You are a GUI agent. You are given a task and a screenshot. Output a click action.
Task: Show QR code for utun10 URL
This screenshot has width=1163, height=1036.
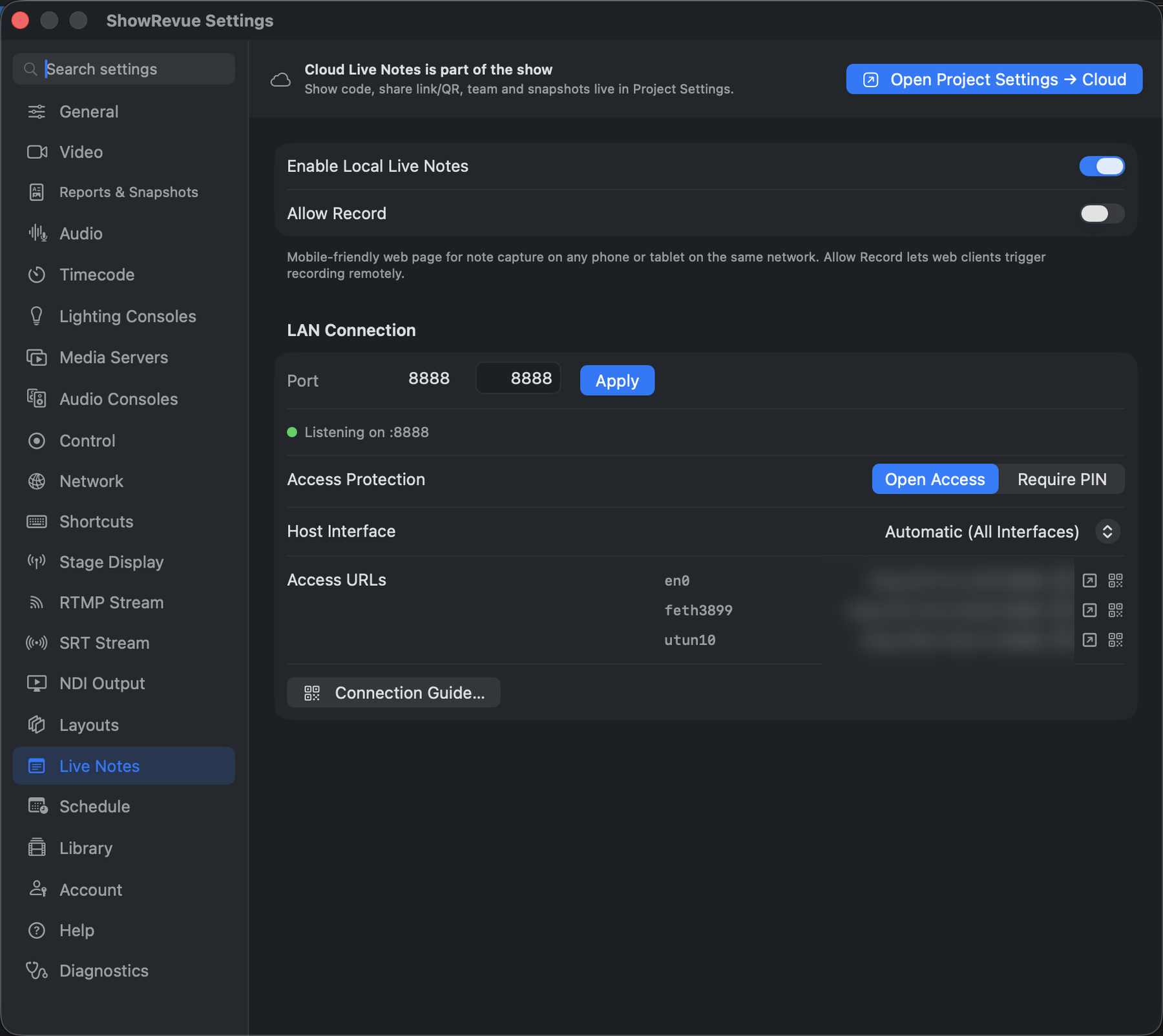1115,640
